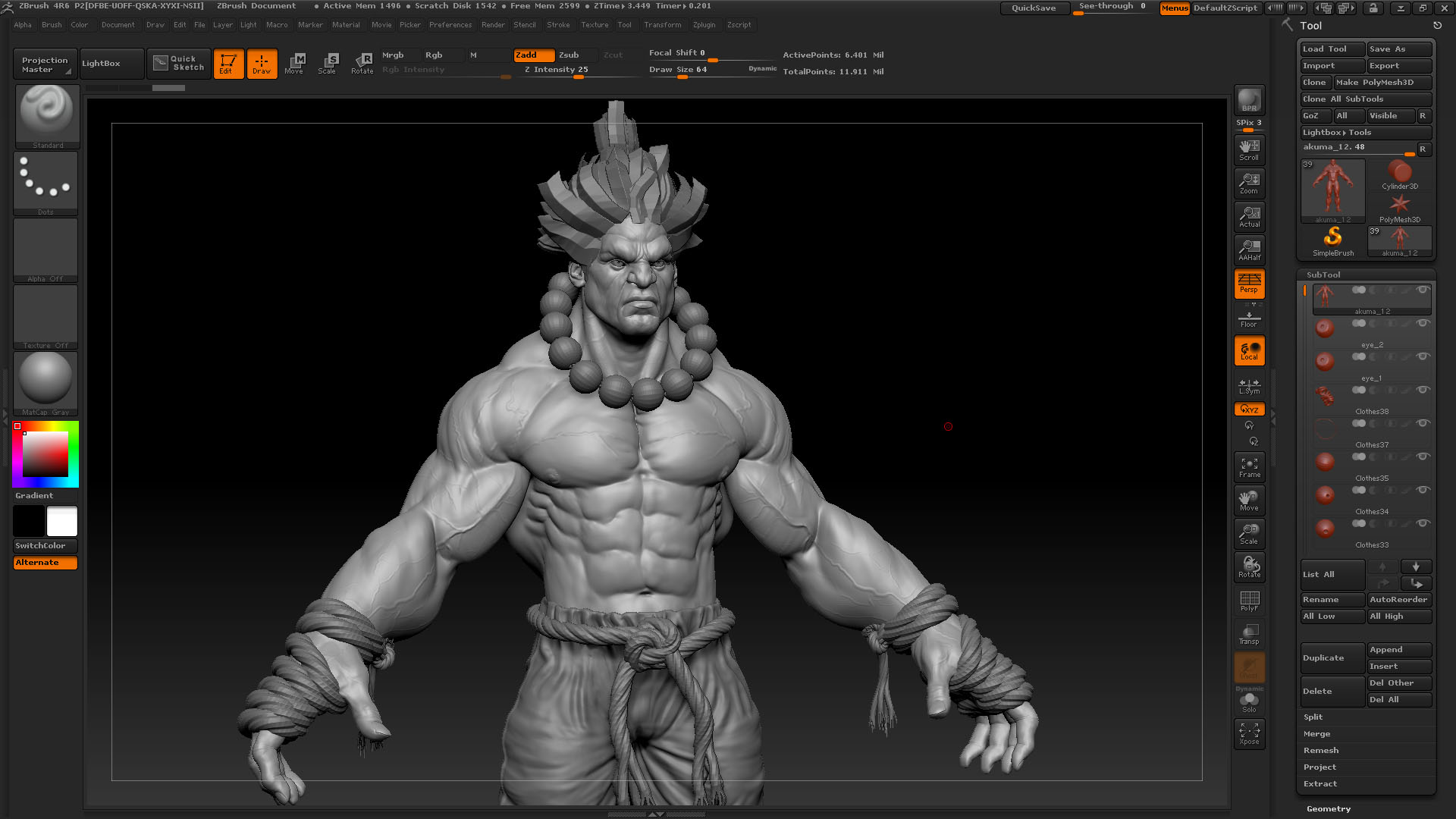Toggle the L.Sym button
This screenshot has width=1456, height=819.
coord(1249,386)
